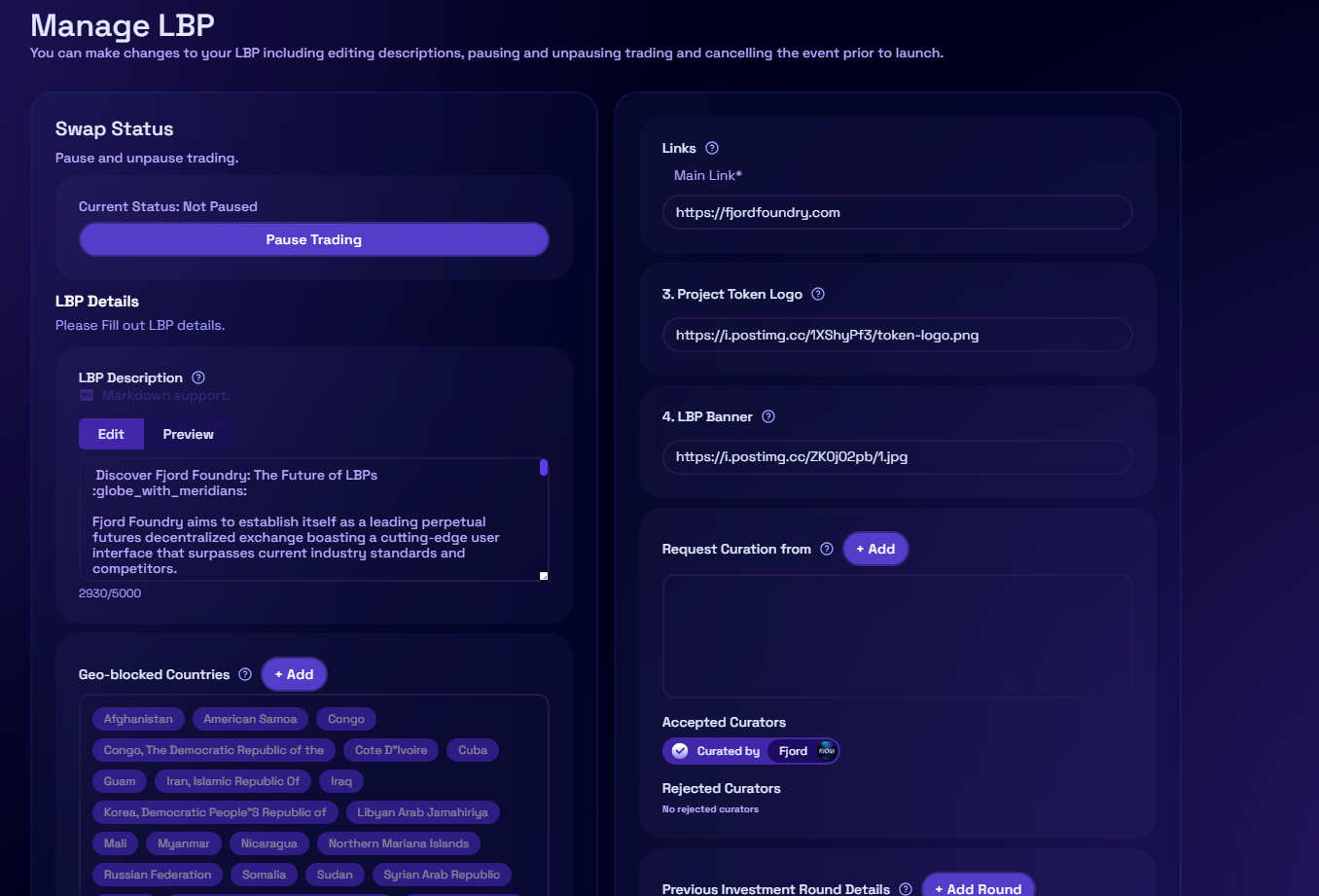Select the Russian Federation country tag
1319x896 pixels.
click(158, 875)
